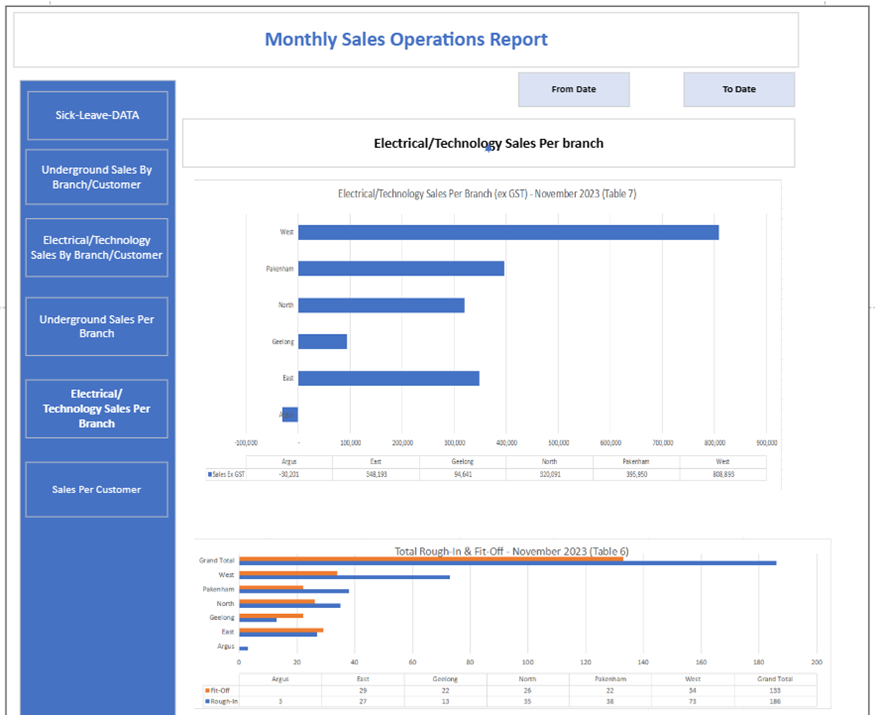Click the Electrical/Technology Sales Per branch heading box

(x=488, y=143)
